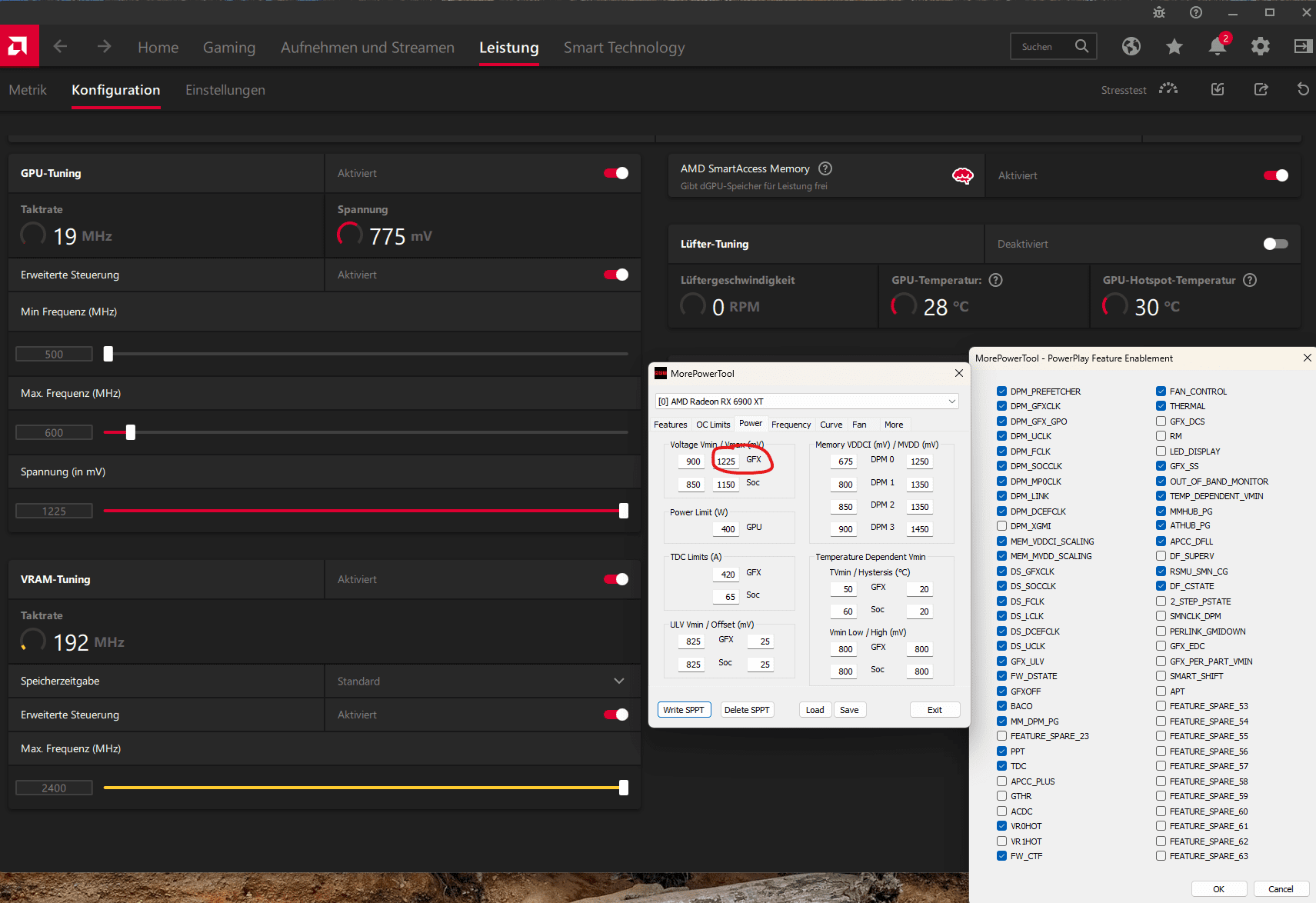1316x903 pixels.
Task: Reset settings with the undo icon
Action: tap(1303, 89)
